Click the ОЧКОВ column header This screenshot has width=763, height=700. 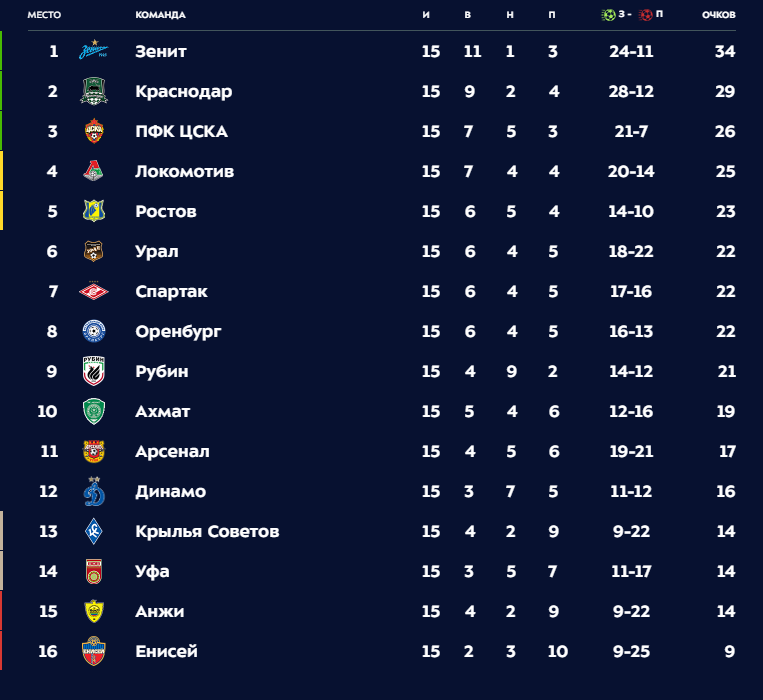(719, 15)
